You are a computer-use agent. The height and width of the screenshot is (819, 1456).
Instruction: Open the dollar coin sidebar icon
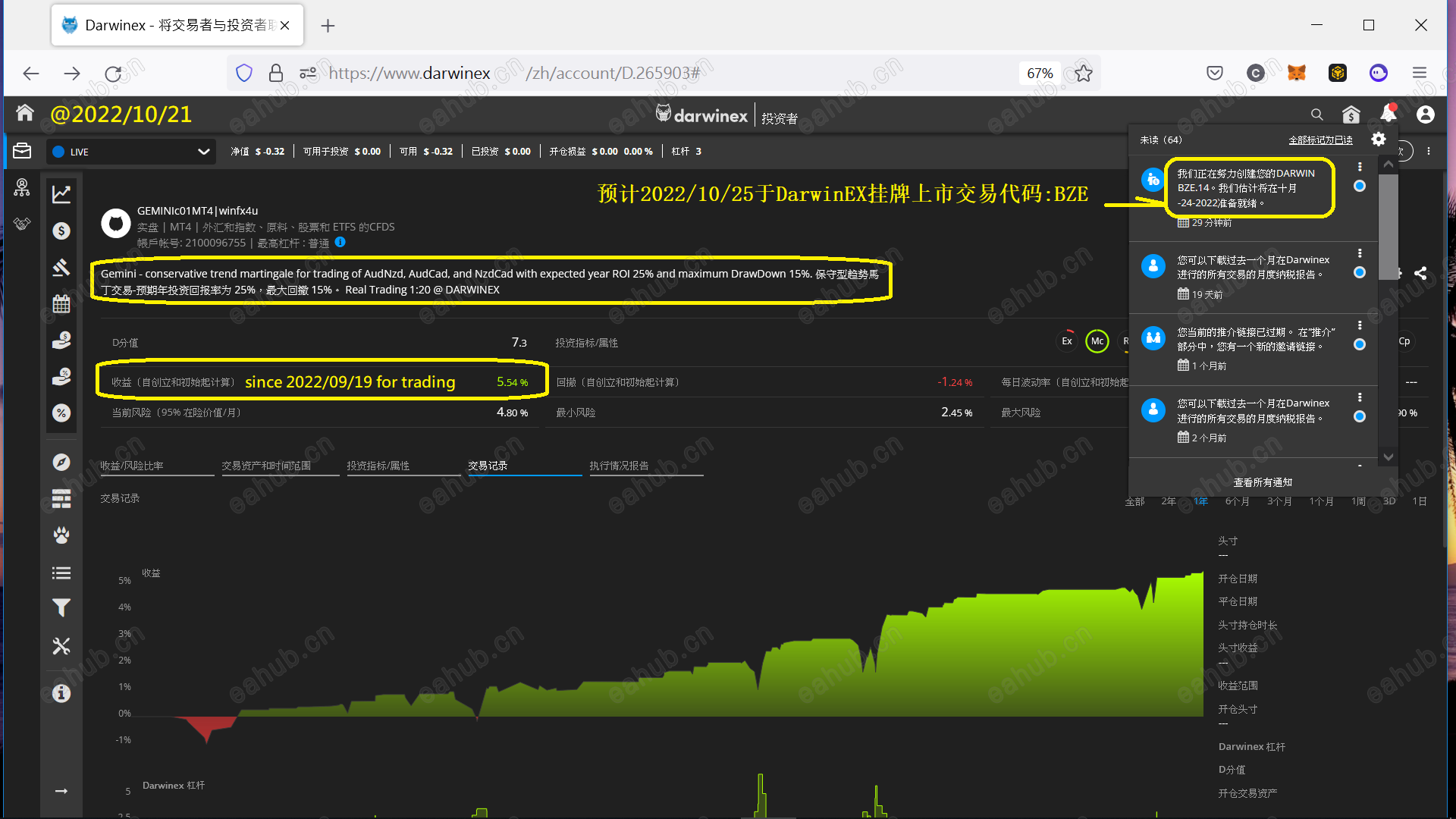(x=61, y=231)
